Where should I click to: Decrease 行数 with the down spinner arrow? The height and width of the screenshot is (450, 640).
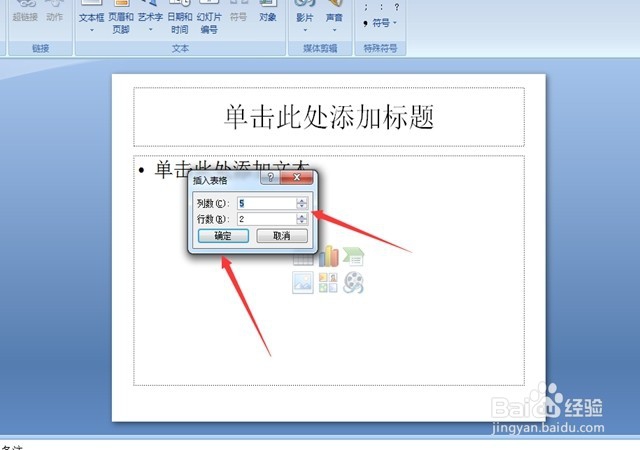302,222
